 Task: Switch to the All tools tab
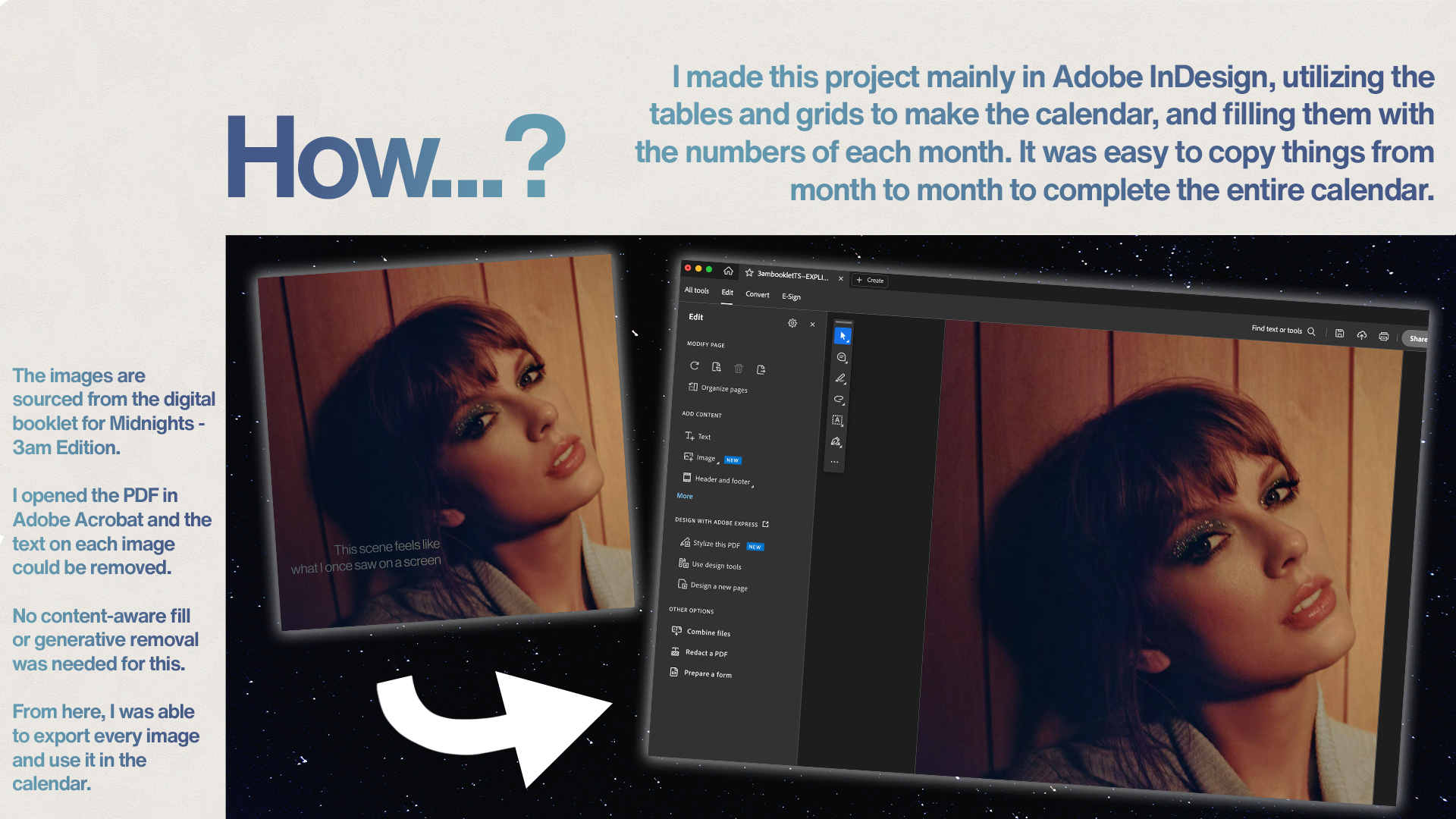click(696, 290)
